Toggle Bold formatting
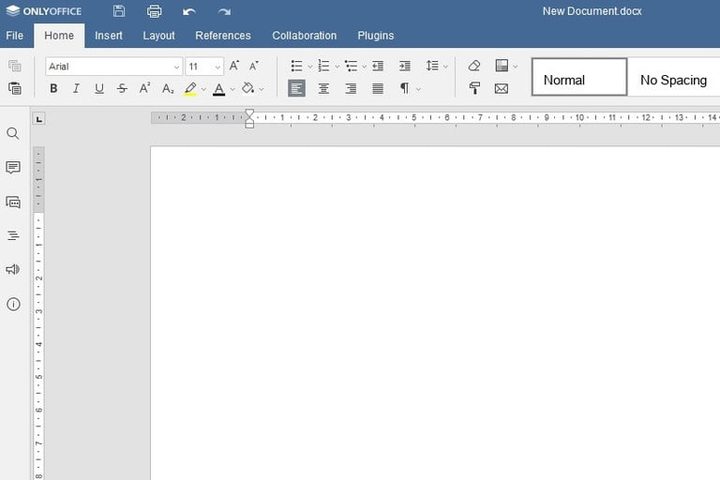The width and height of the screenshot is (720, 480). (x=54, y=89)
